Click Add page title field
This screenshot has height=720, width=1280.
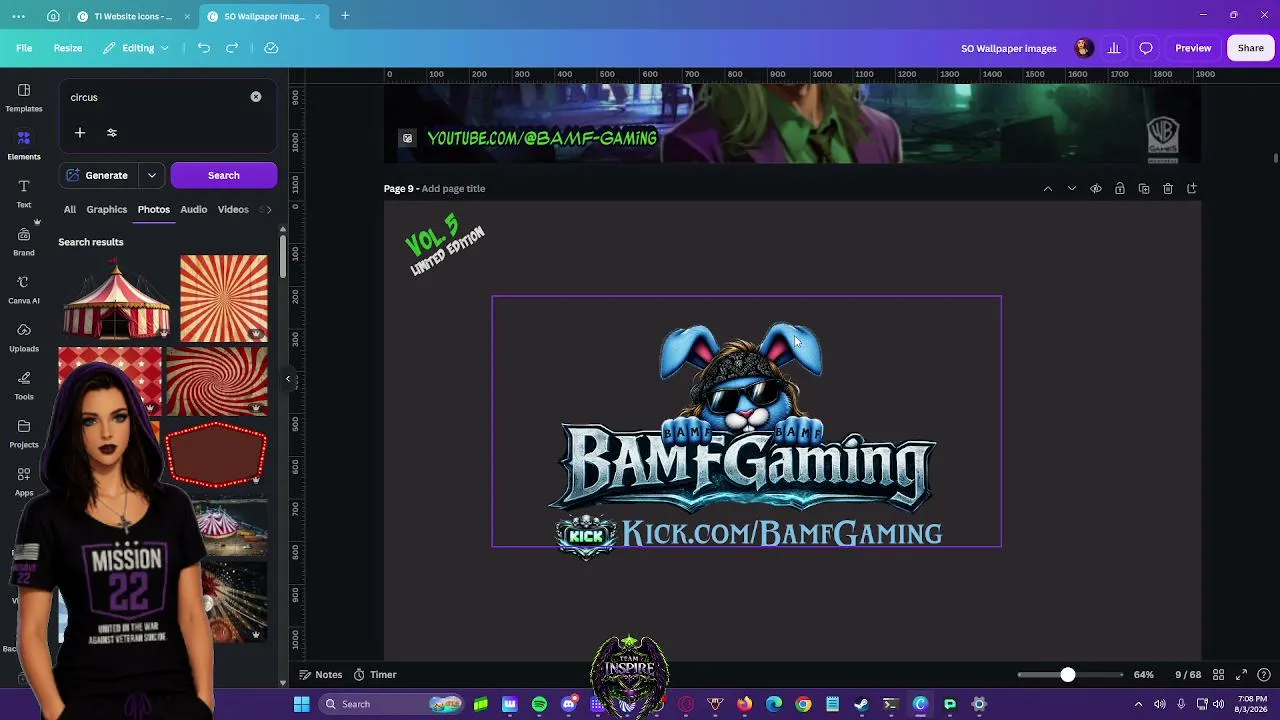click(x=453, y=189)
